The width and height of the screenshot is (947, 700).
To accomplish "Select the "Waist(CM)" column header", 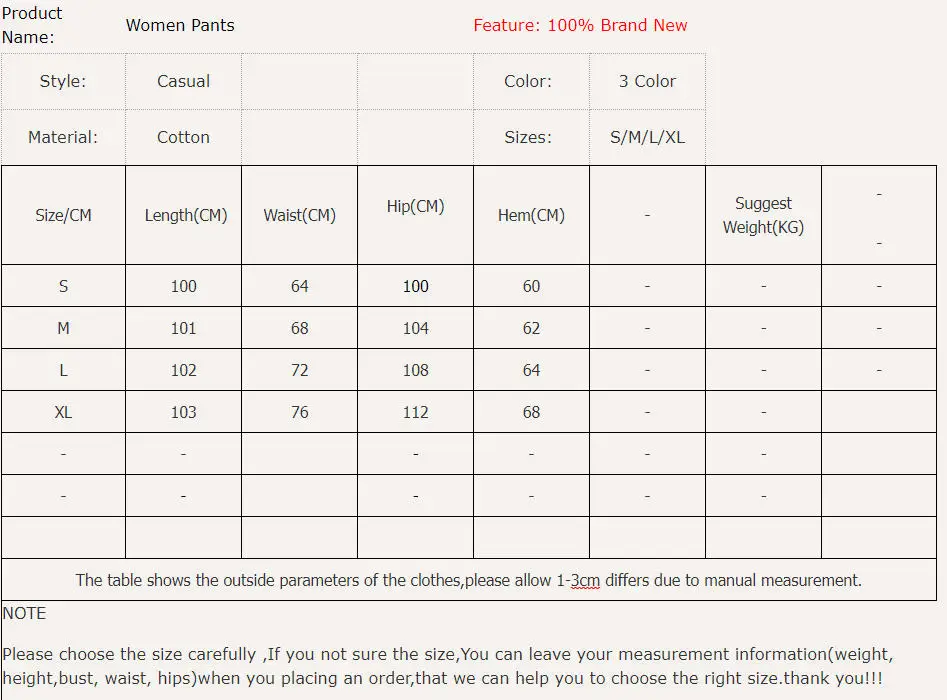I will pos(299,216).
